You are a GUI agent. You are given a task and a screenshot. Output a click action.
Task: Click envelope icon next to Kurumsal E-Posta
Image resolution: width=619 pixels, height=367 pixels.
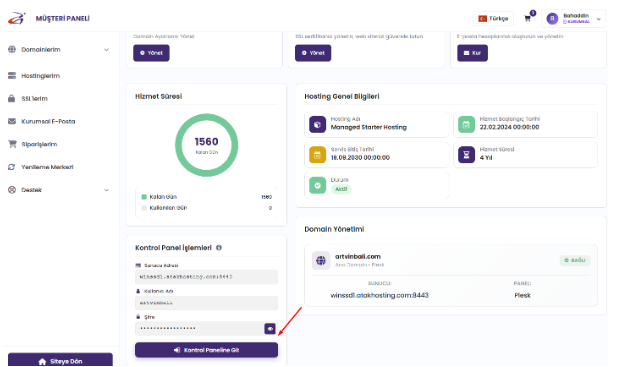(x=12, y=121)
